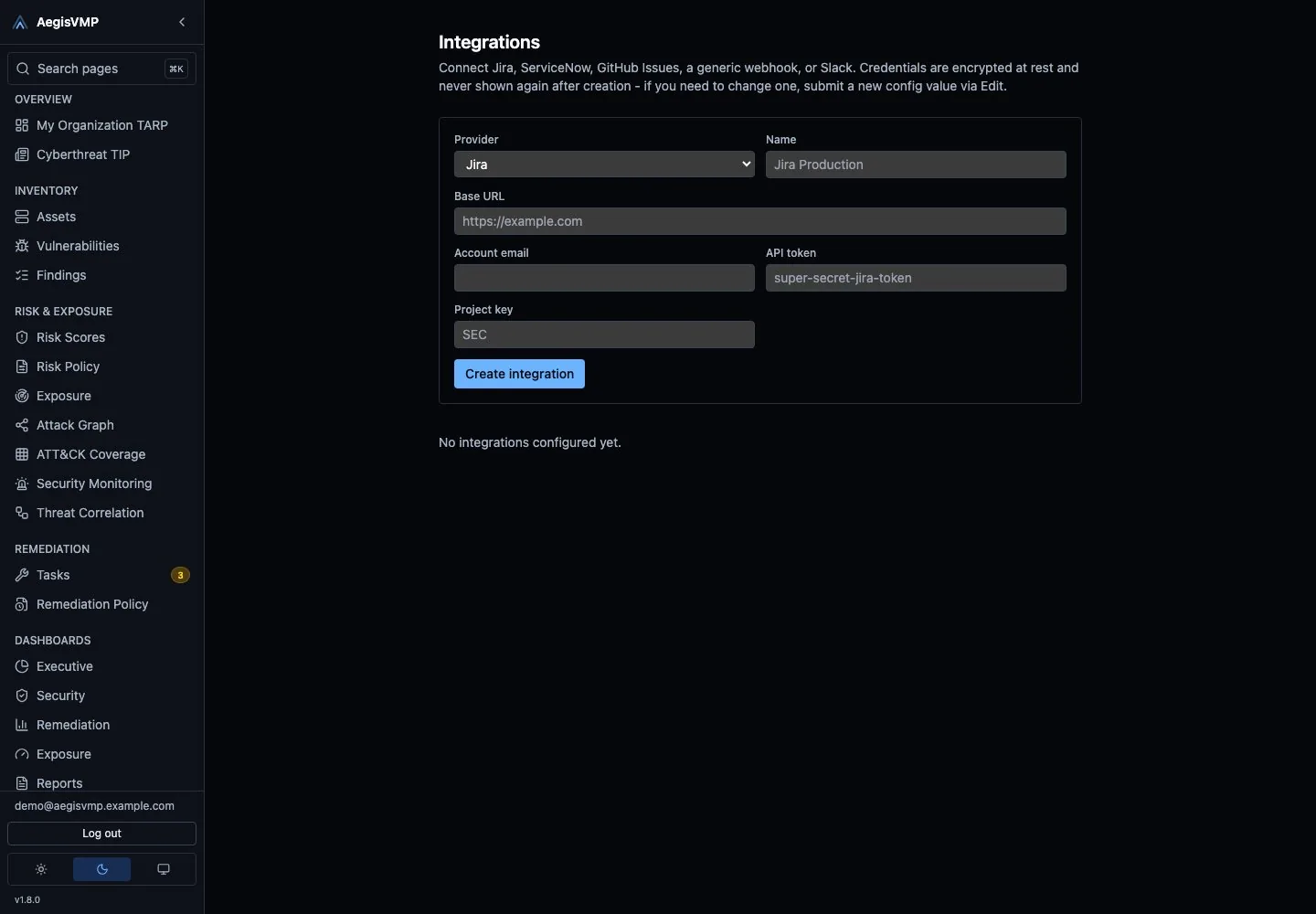
Task: Click the Threat Correlation icon
Action: point(22,513)
